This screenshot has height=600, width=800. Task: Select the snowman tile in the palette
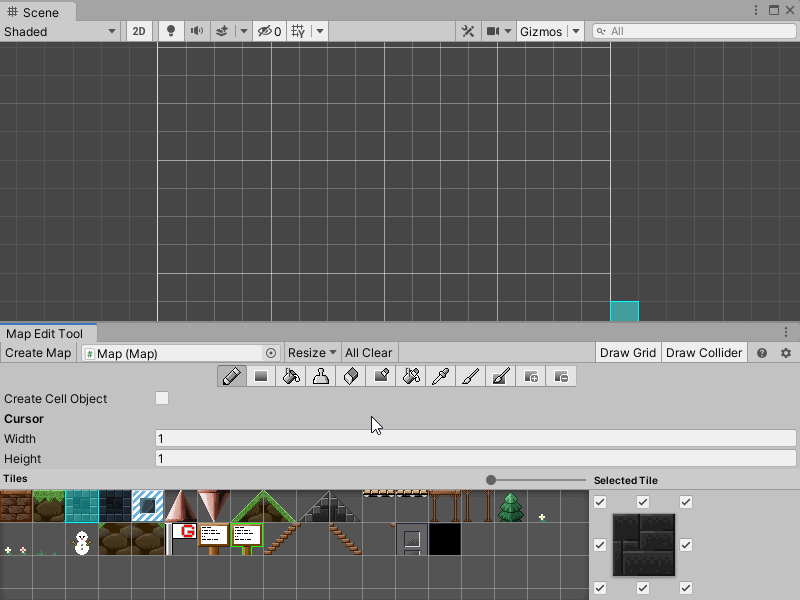tap(81, 542)
